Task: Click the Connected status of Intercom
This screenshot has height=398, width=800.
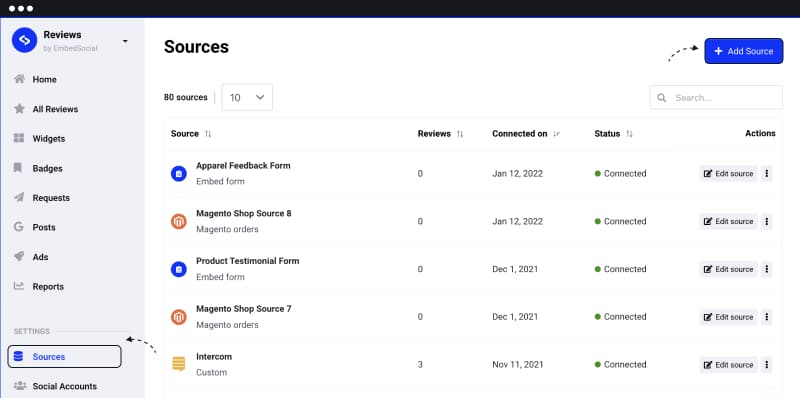Action: click(x=620, y=365)
